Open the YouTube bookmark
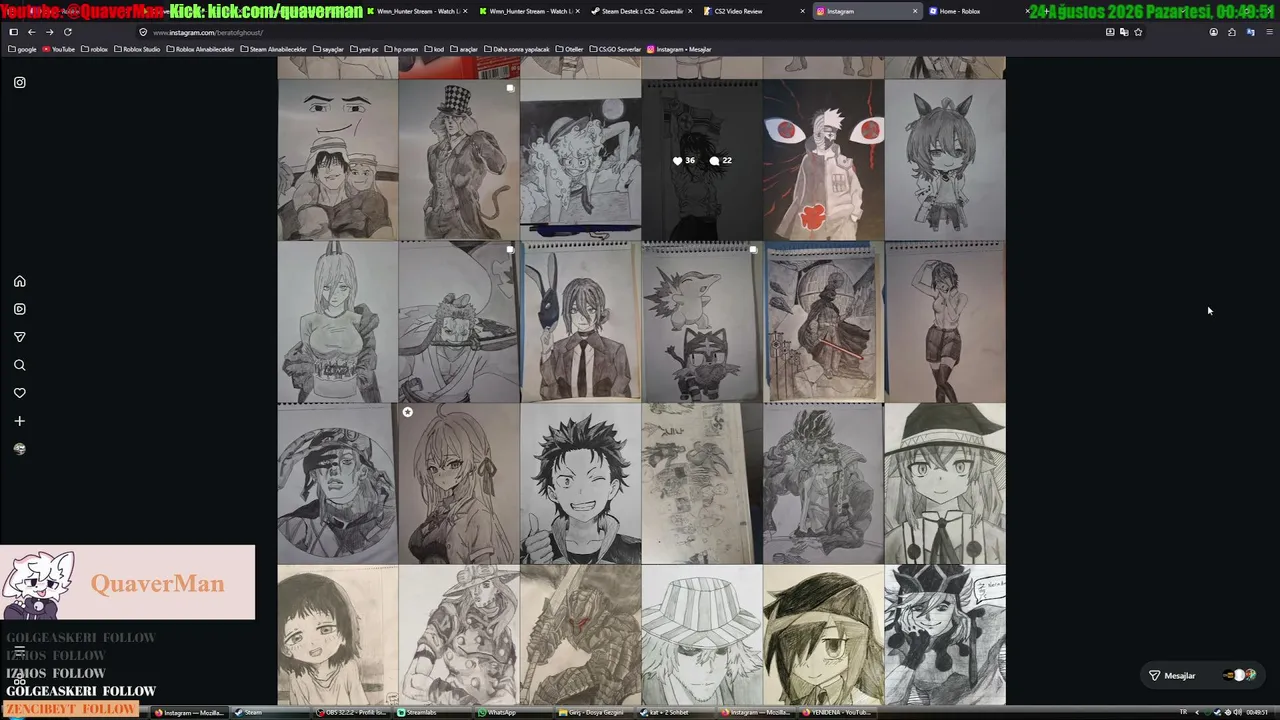The height and width of the screenshot is (720, 1280). 59,49
